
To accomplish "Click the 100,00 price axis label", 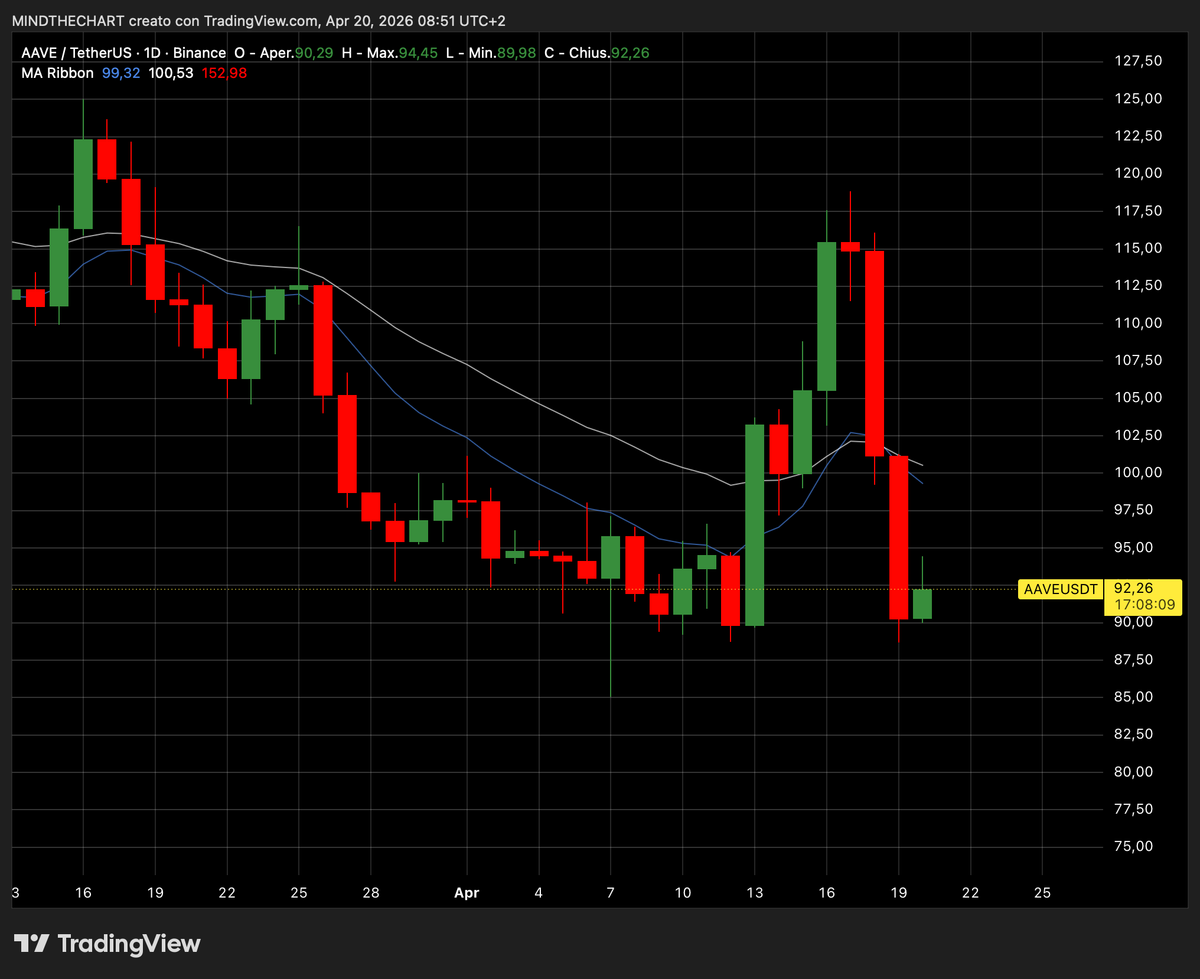I will click(x=1138, y=472).
